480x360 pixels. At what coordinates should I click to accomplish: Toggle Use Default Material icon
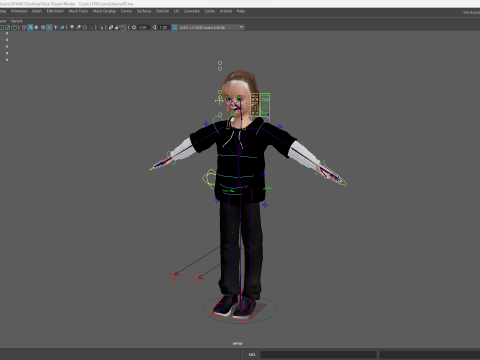(36, 27)
